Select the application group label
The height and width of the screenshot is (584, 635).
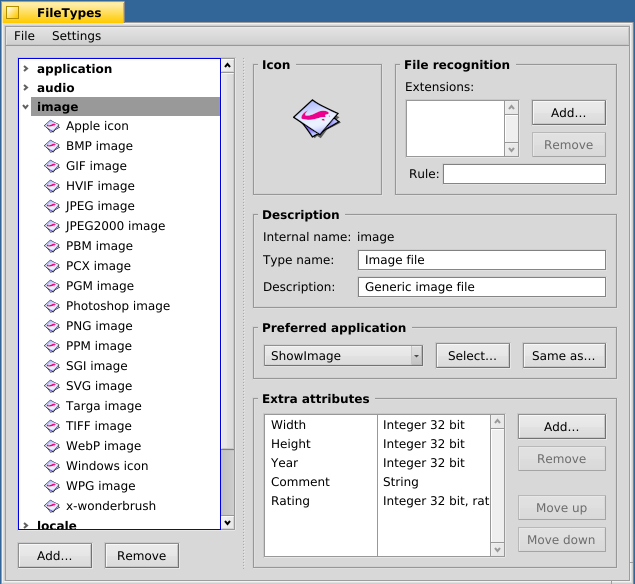(75, 69)
